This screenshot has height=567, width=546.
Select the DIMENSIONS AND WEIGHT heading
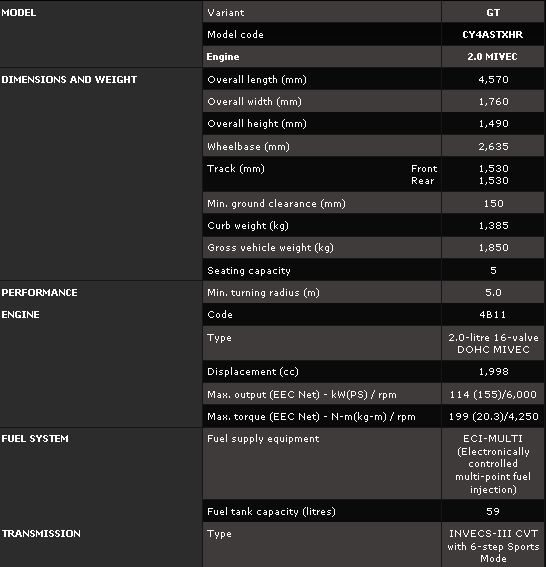tap(69, 80)
